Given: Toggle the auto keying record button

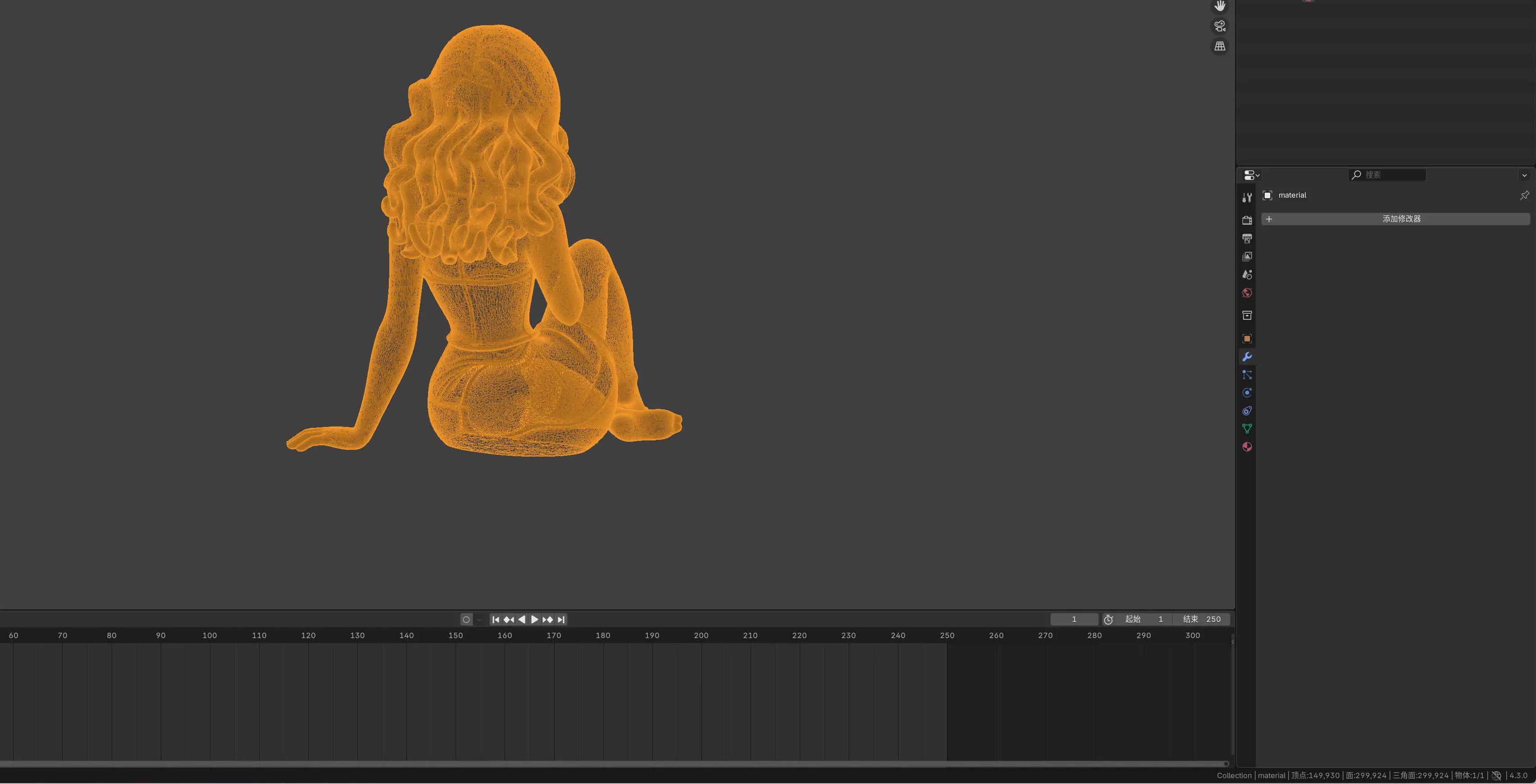Looking at the screenshot, I should (x=466, y=620).
